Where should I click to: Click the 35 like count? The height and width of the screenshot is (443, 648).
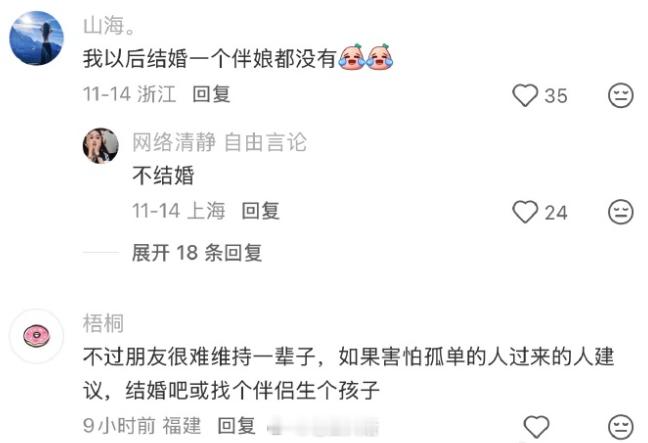(x=555, y=96)
